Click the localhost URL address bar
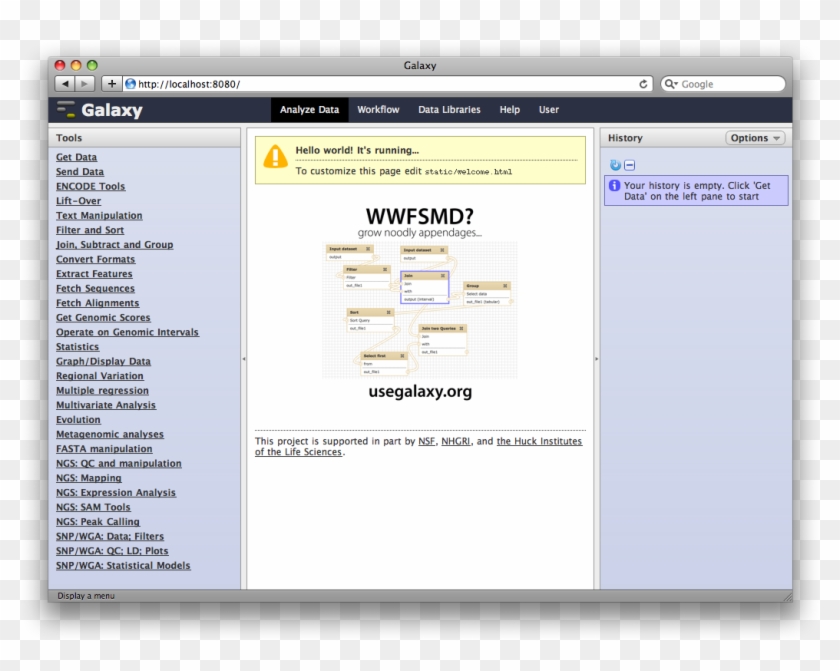Viewport: 840px width, 671px height. tap(380, 84)
